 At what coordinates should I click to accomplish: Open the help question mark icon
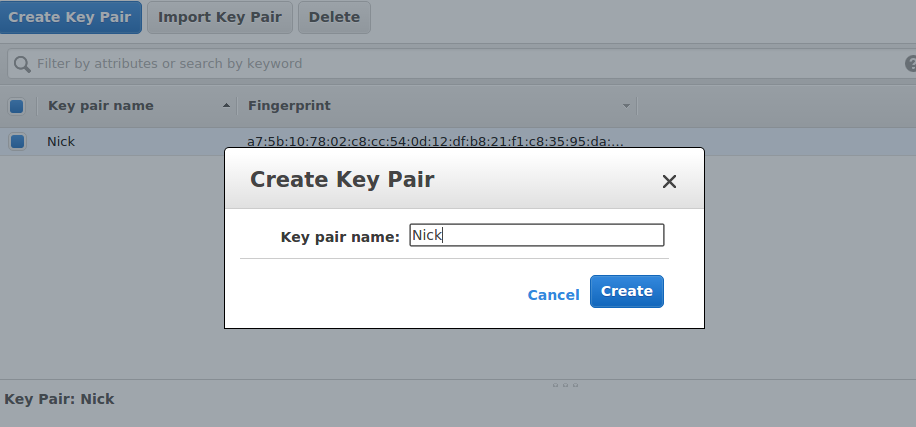point(911,64)
